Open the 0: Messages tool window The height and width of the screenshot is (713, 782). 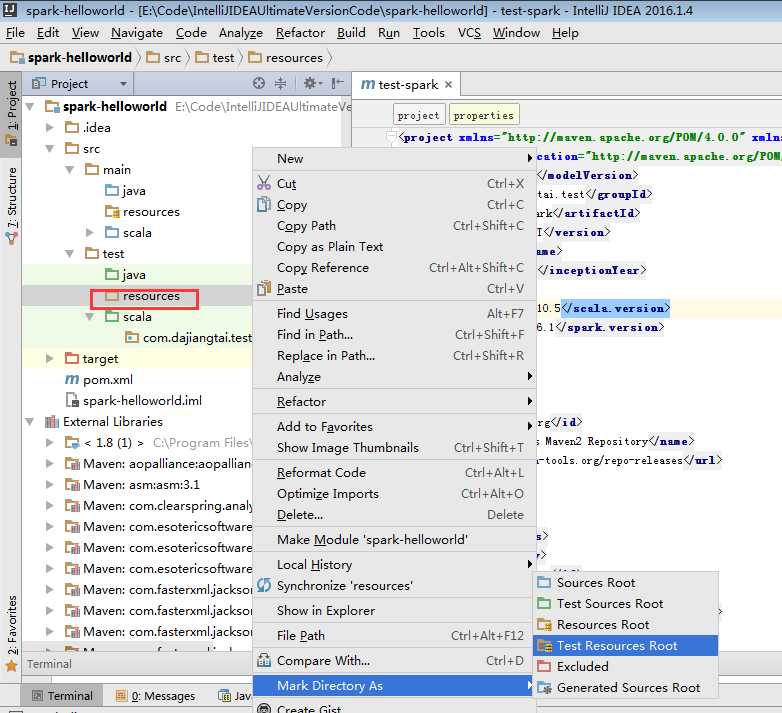[x=155, y=696]
